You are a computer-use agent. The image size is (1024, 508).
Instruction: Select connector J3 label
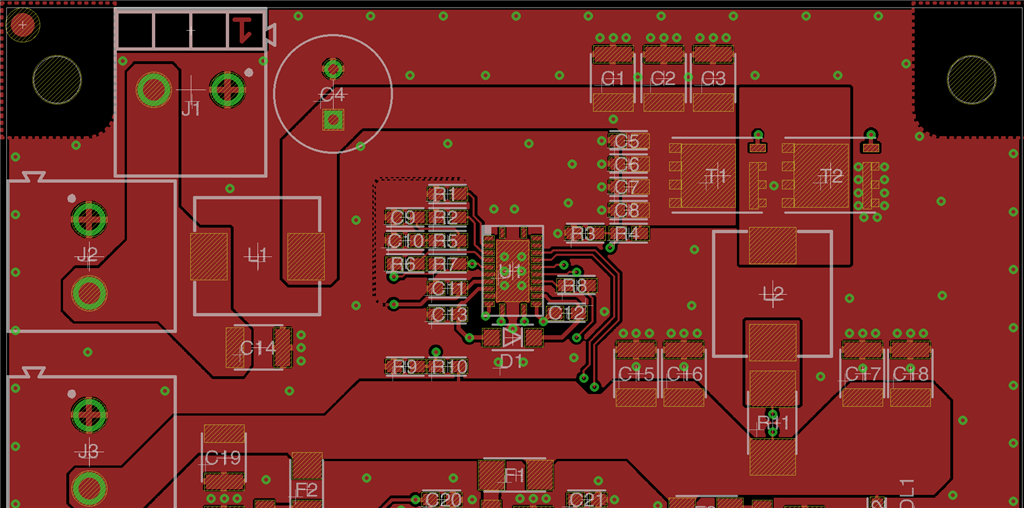[x=88, y=451]
